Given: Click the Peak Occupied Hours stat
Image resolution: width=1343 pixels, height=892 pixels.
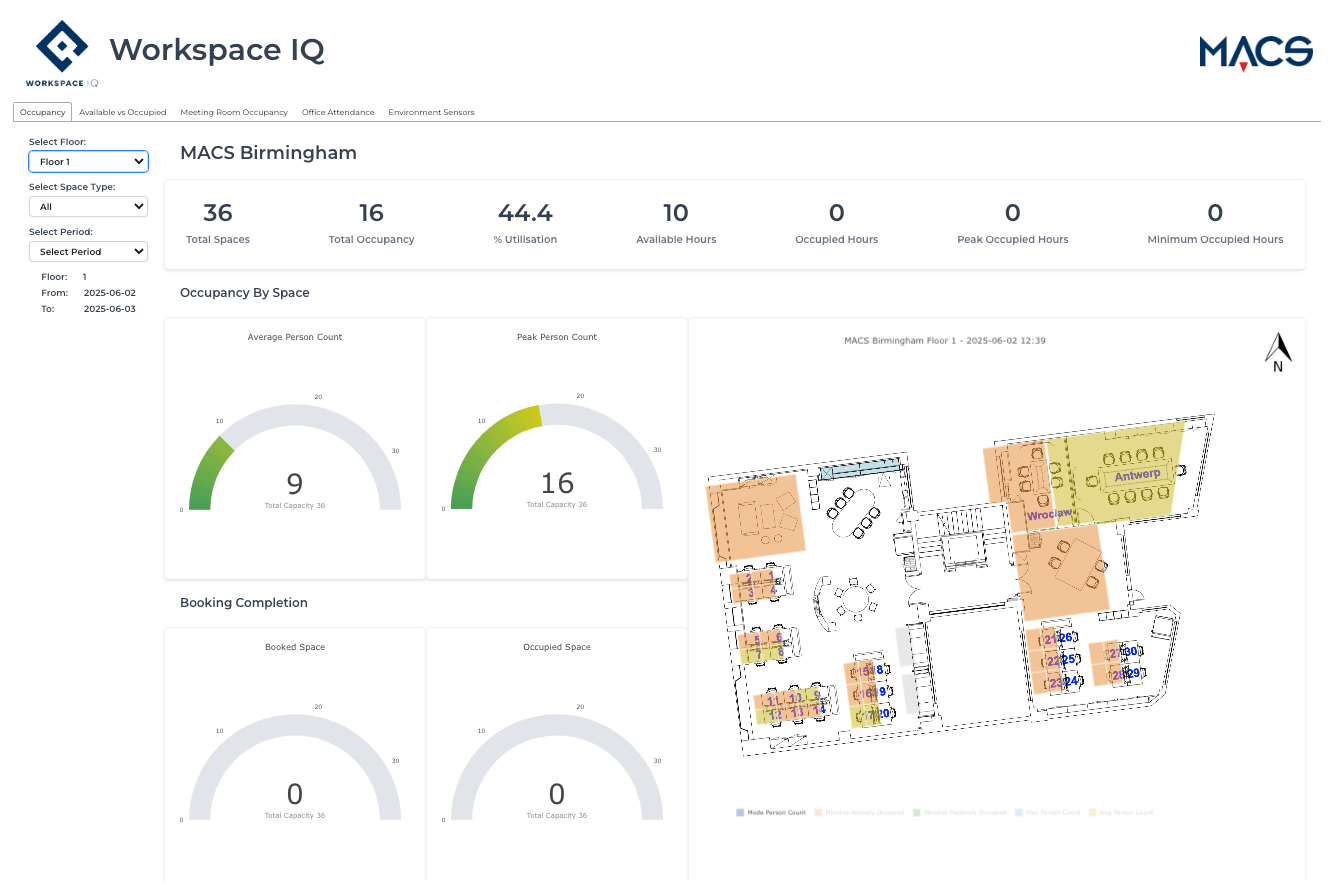Looking at the screenshot, I should pyautogui.click(x=1012, y=224).
